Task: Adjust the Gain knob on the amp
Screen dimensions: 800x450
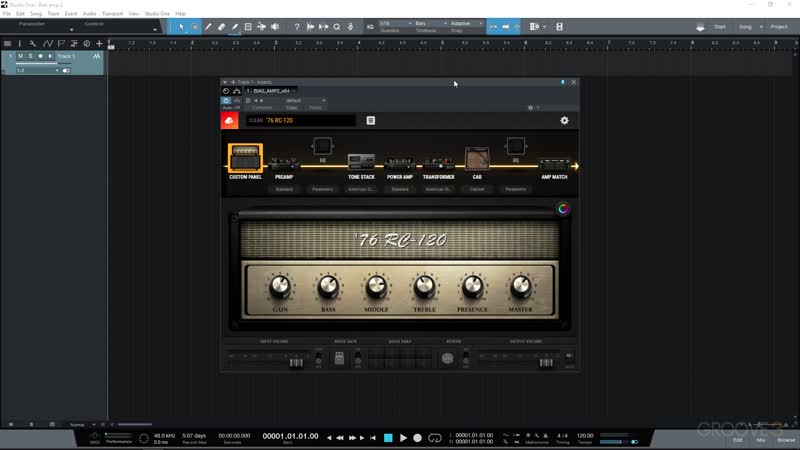Action: point(280,287)
